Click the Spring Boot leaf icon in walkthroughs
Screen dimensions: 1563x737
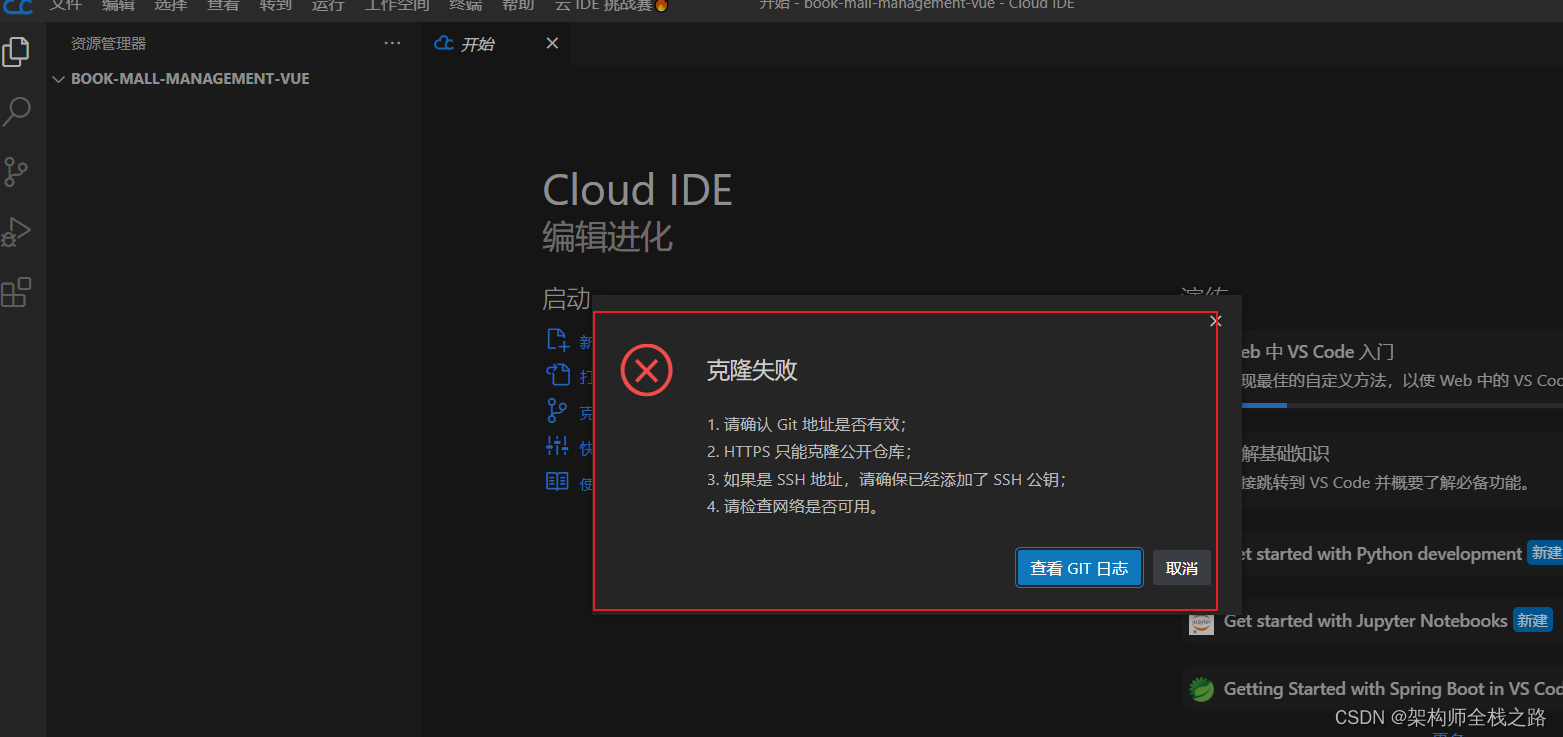click(x=1200, y=689)
